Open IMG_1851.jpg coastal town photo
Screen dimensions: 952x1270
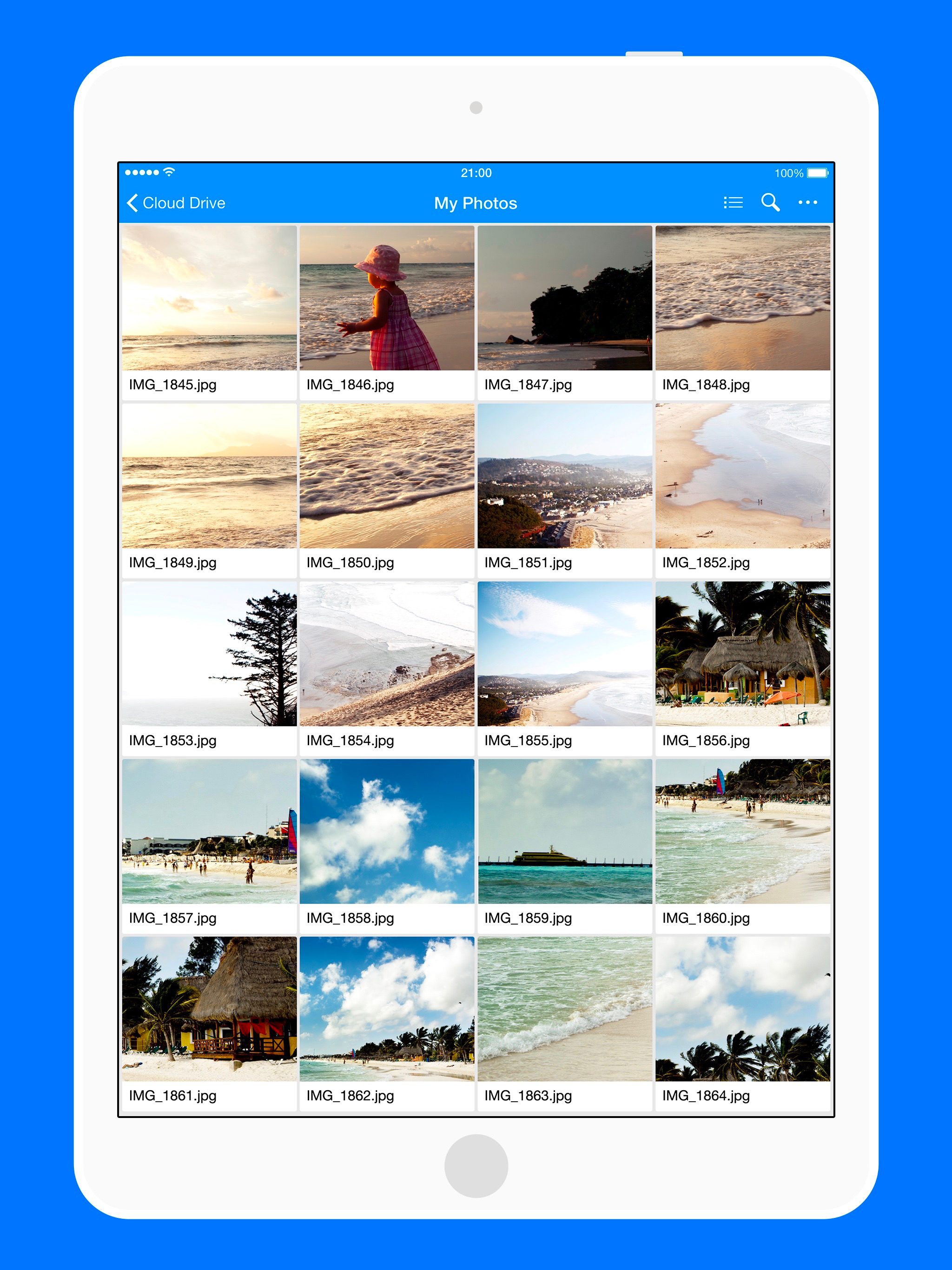pos(564,476)
